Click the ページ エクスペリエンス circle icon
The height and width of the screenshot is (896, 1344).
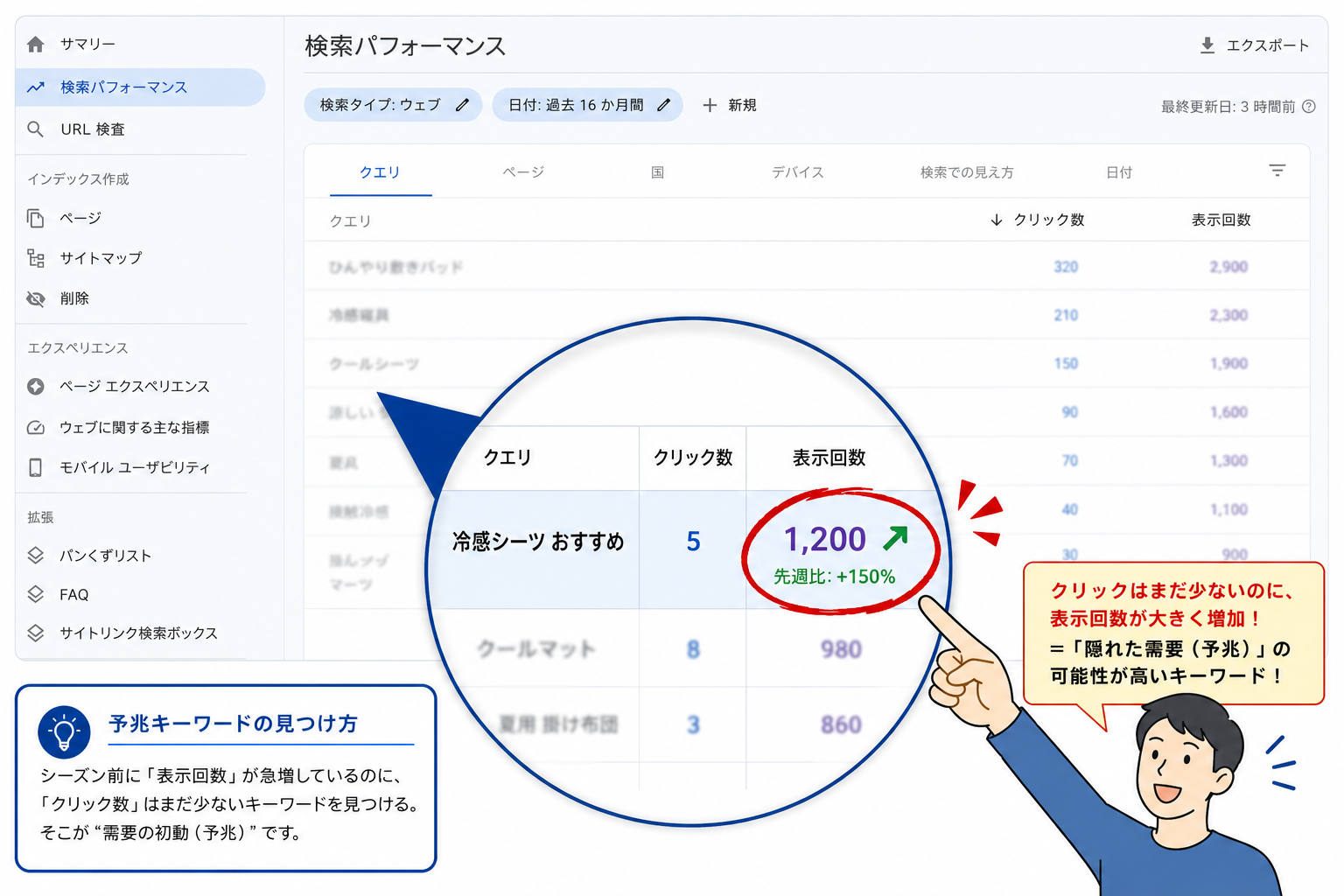(36, 387)
